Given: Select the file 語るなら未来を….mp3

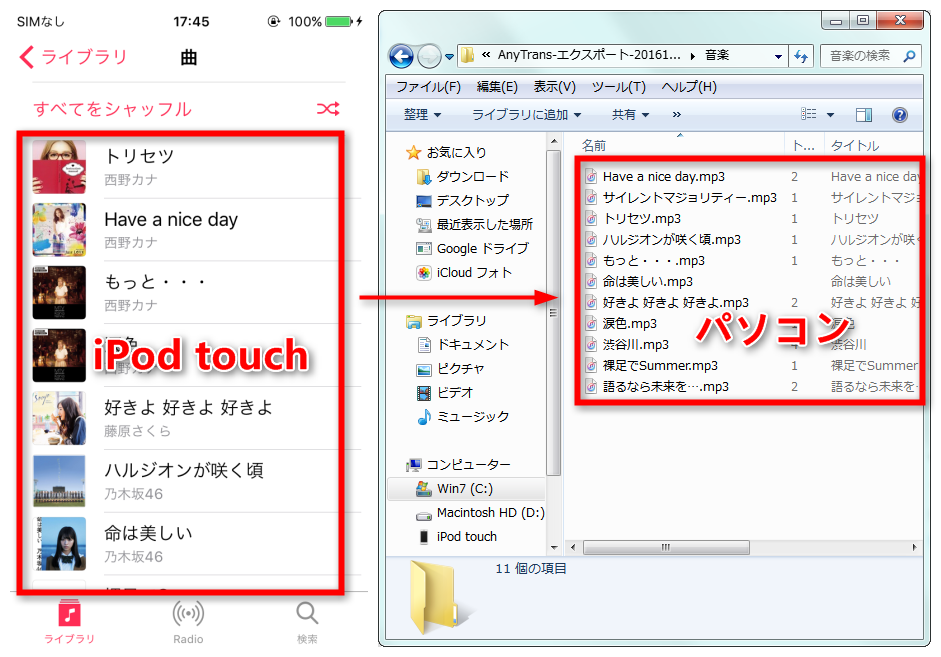Looking at the screenshot, I should click(x=657, y=386).
